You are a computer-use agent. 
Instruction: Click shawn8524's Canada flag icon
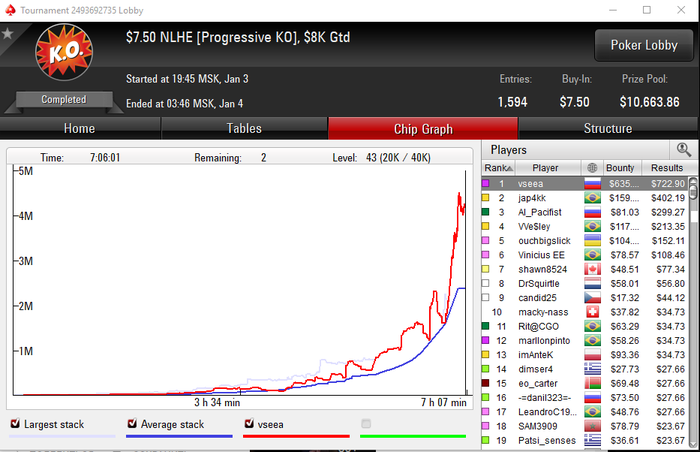[x=592, y=269]
